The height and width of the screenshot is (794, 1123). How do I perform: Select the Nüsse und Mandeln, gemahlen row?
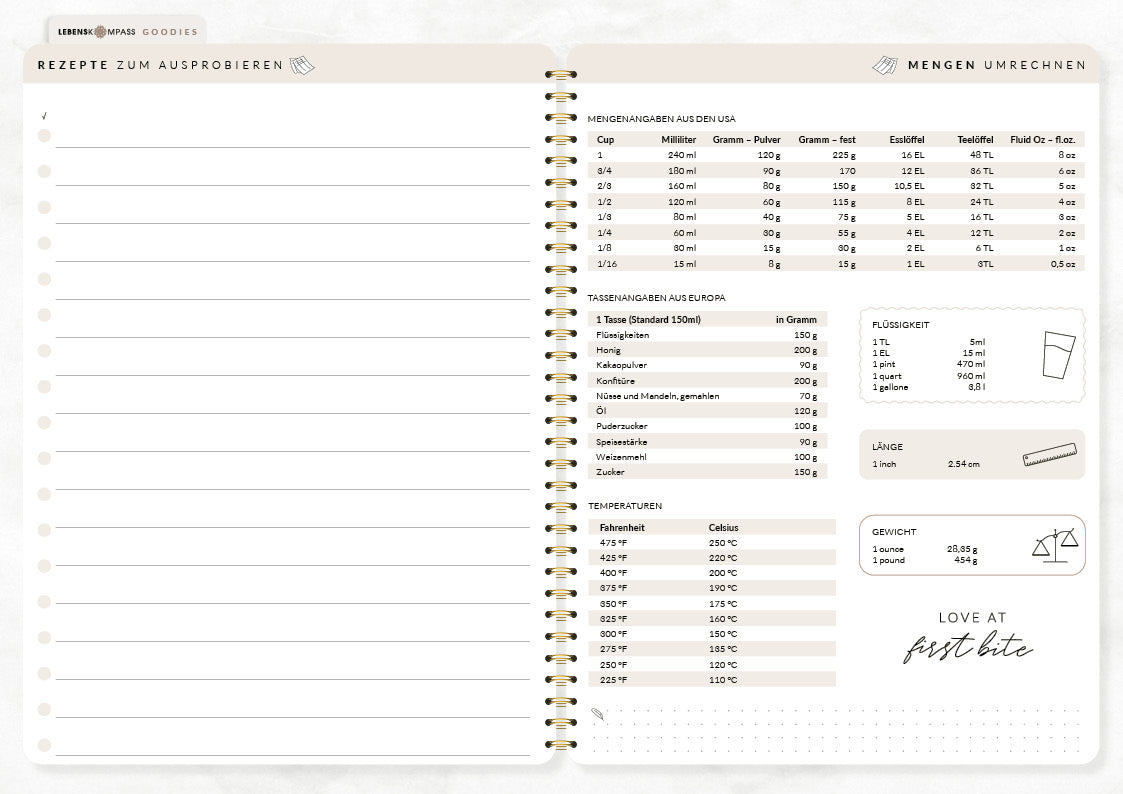pos(708,396)
